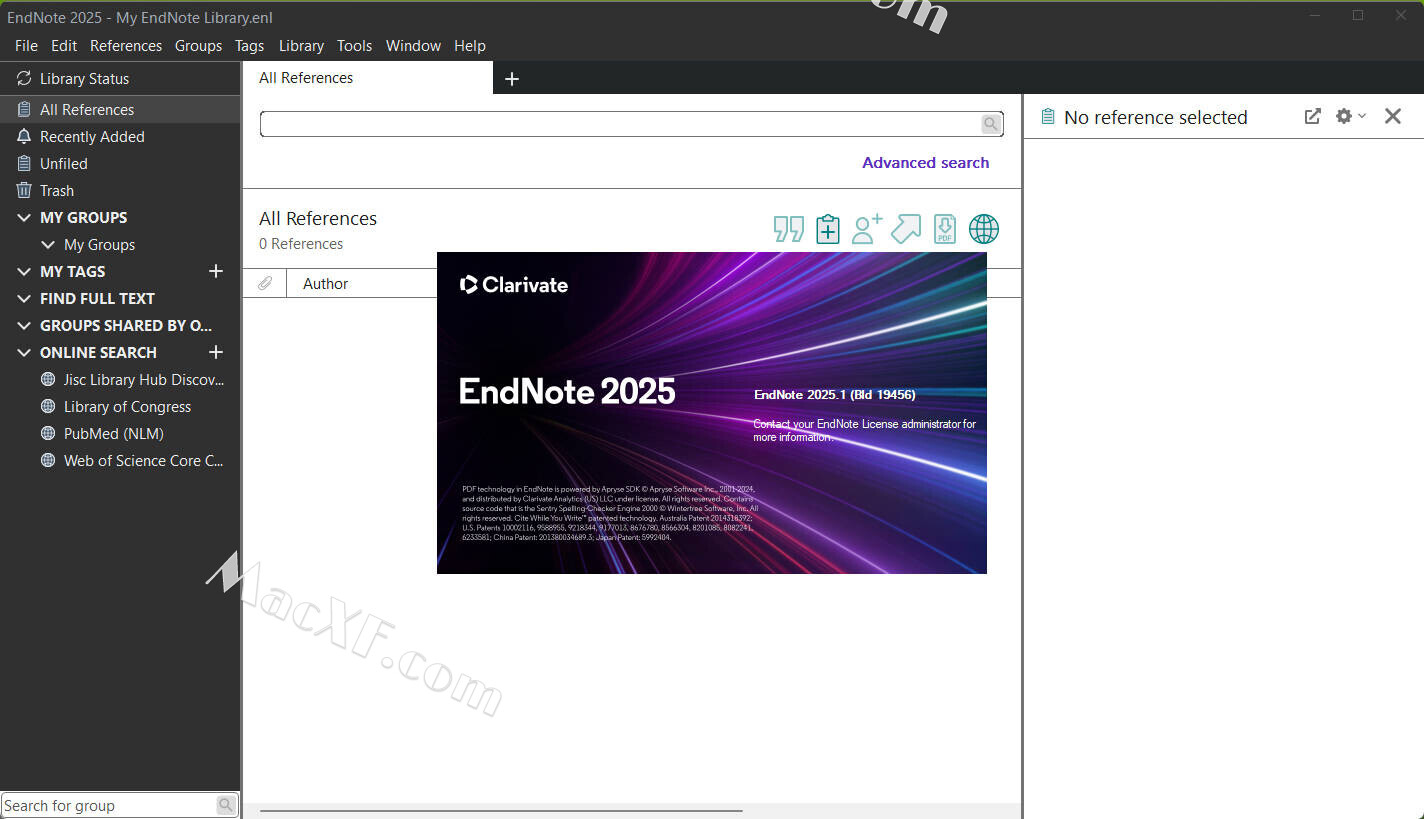Open the settings gear dropdown
Screen dimensions: 1424x819
coord(1350,116)
